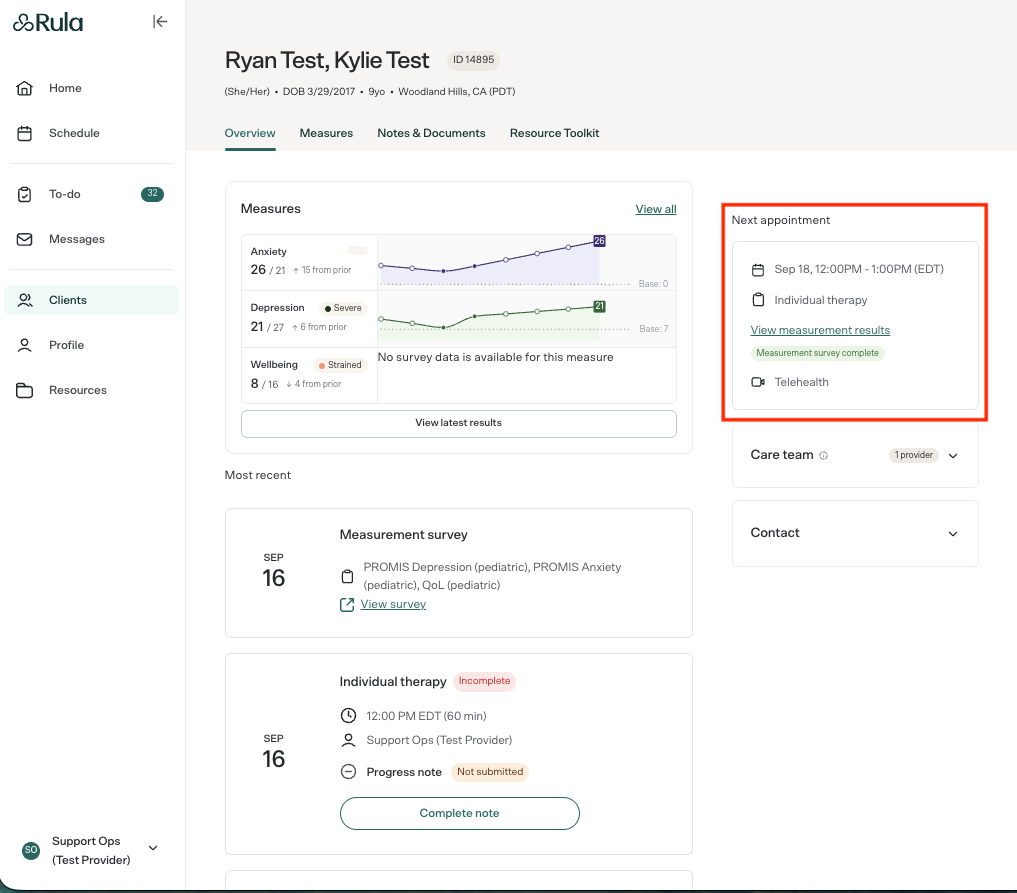Click the Care team info icon
The image size is (1017, 893).
[824, 455]
